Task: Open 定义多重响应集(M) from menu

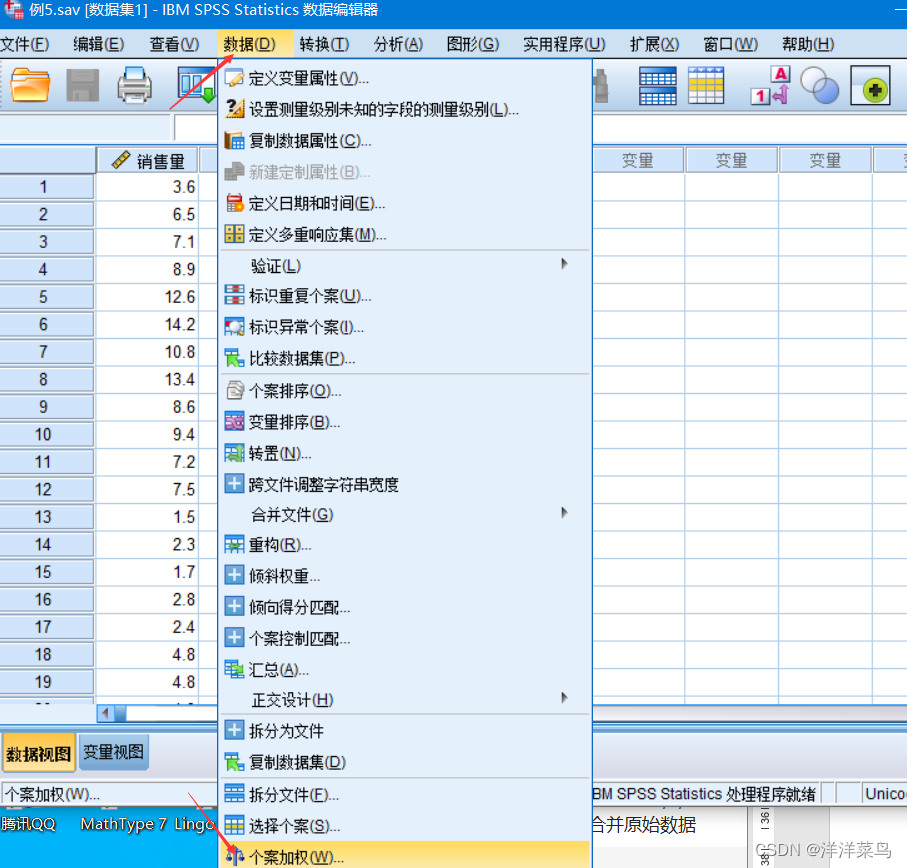Action: 405,235
